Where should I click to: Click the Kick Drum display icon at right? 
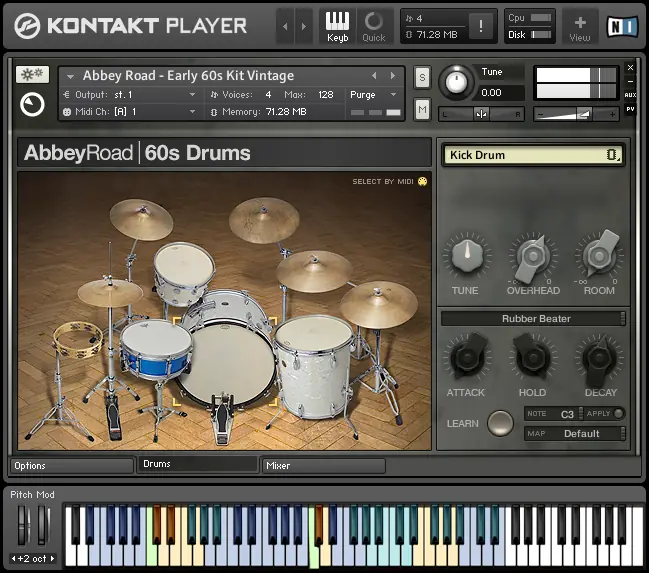(x=613, y=155)
